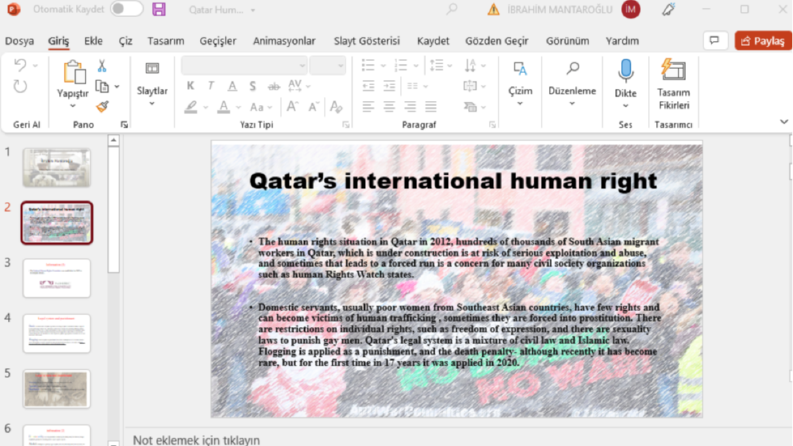This screenshot has height=446, width=793.
Task: Apply strikethrough formatting
Action: (x=274, y=86)
